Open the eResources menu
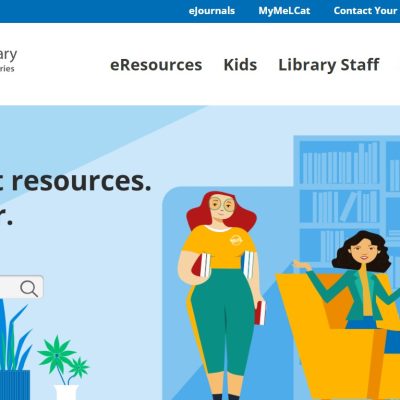The width and height of the screenshot is (400, 400). pos(156,65)
